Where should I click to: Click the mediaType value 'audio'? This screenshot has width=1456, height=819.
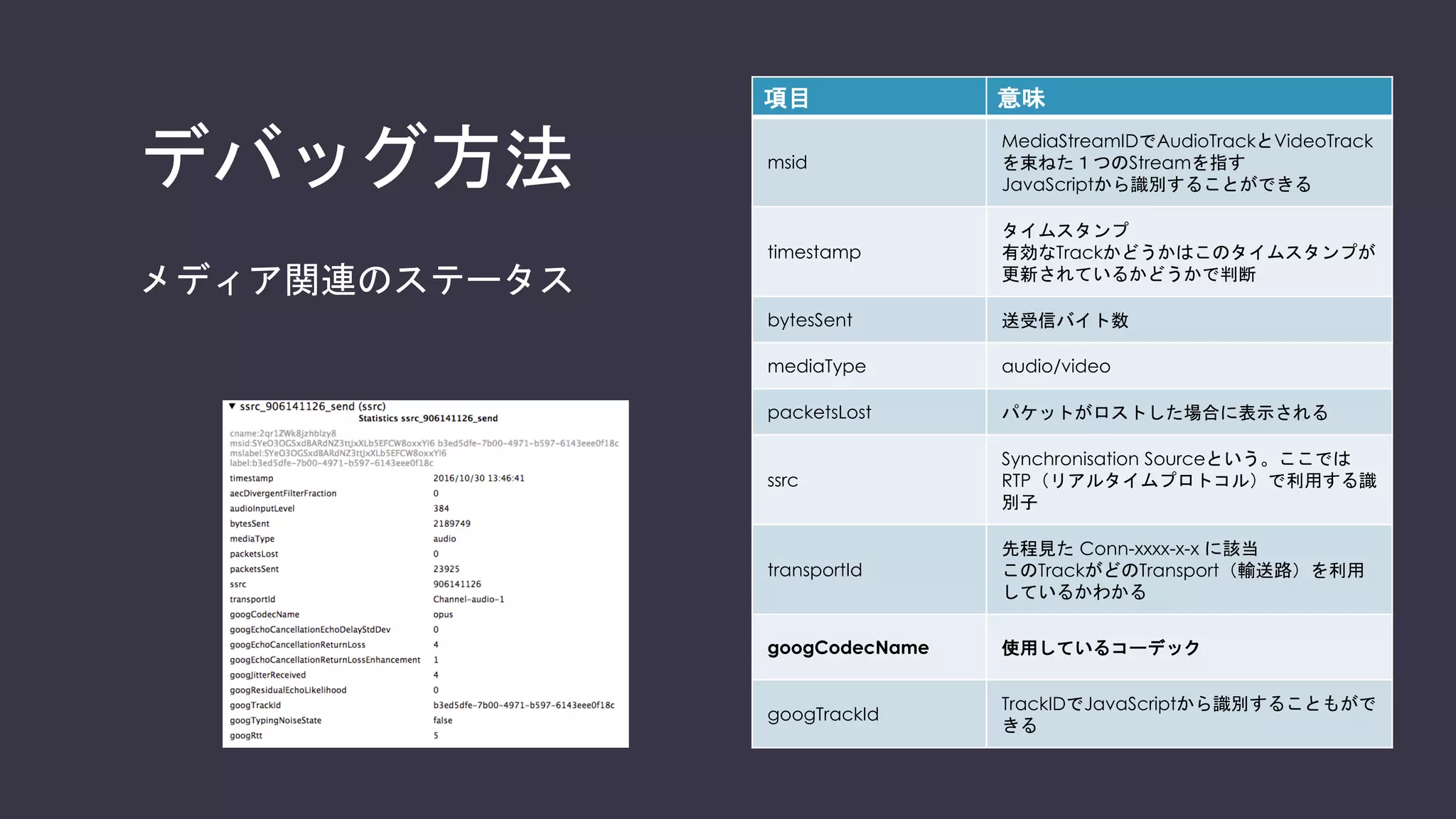click(444, 538)
